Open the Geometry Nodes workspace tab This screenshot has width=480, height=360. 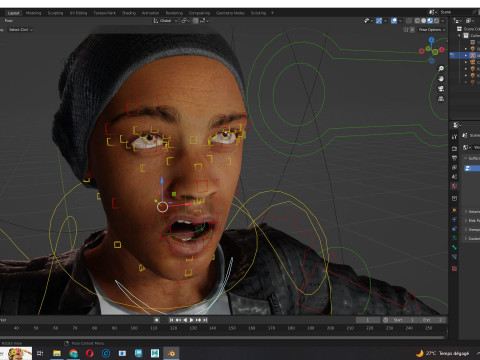click(230, 13)
